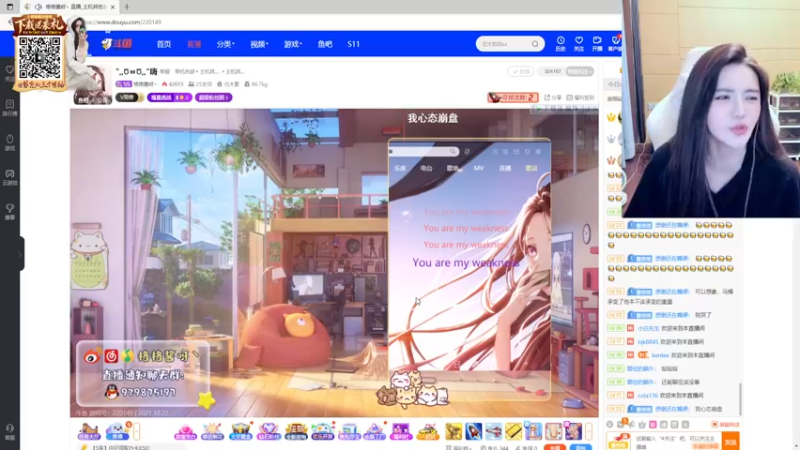Viewport: 800px width, 450px height.
Task: Select 直播 in navigation bar
Action: click(x=194, y=44)
